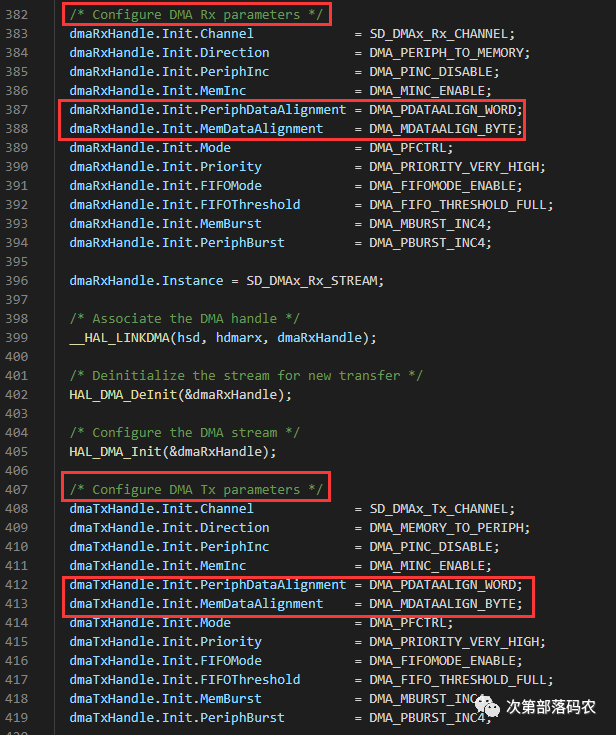Click line number 405 in gutter
616x735 pixels.
[x=17, y=451]
